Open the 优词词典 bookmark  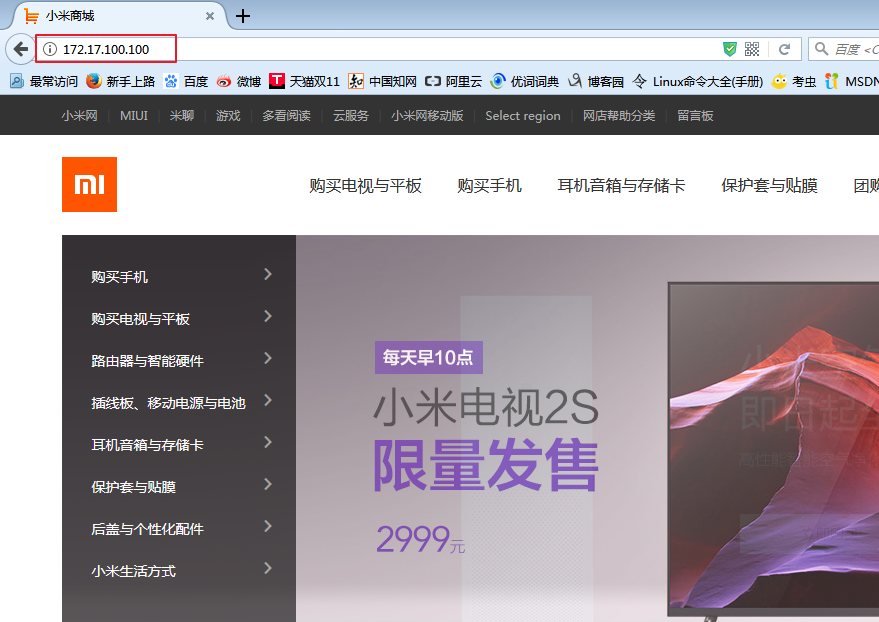(x=525, y=81)
